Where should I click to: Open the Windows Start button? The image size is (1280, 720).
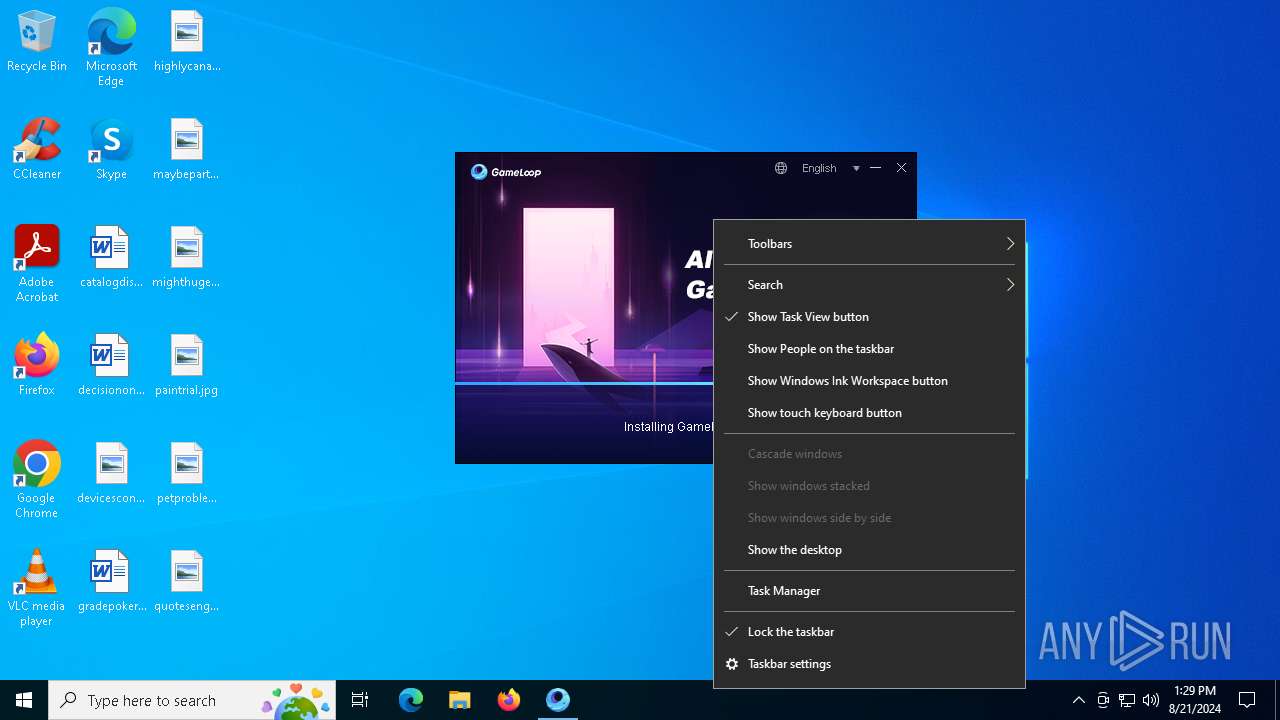[24, 700]
